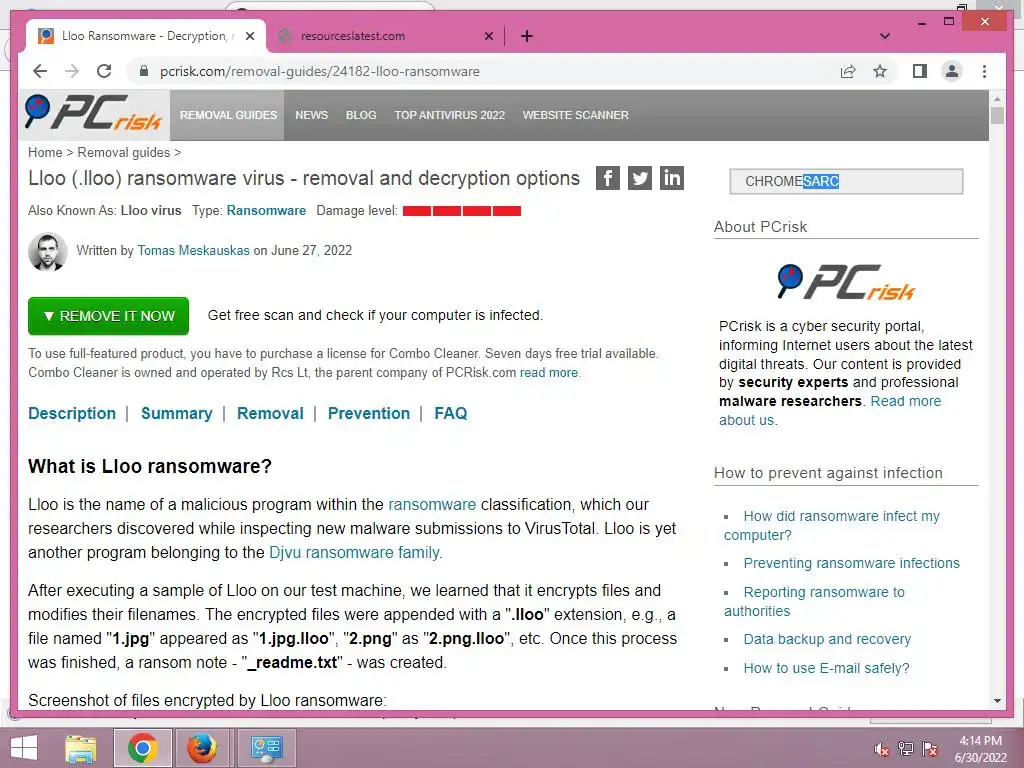Click the Chrome taskbar icon
The image size is (1024, 768).
coord(142,748)
